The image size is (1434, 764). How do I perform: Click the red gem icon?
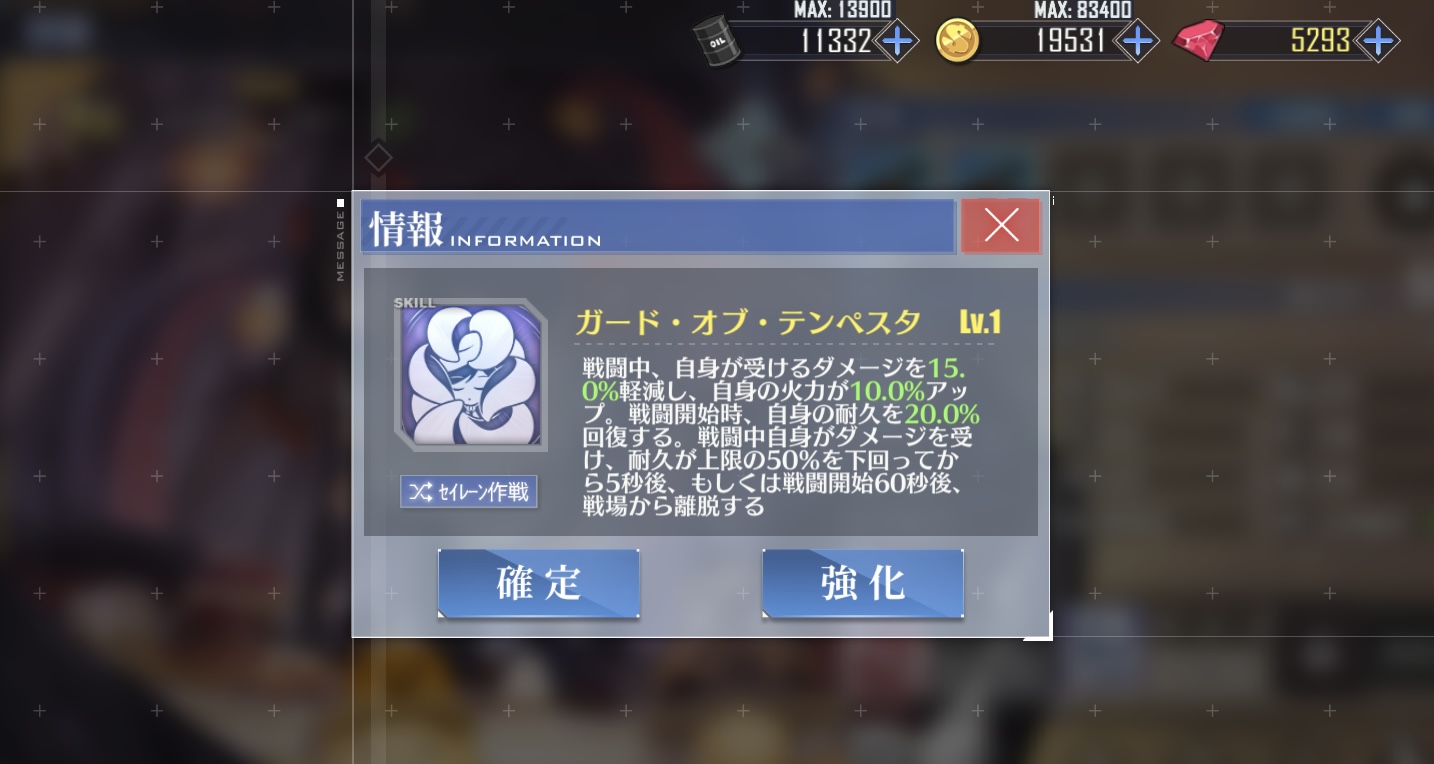coord(1198,41)
